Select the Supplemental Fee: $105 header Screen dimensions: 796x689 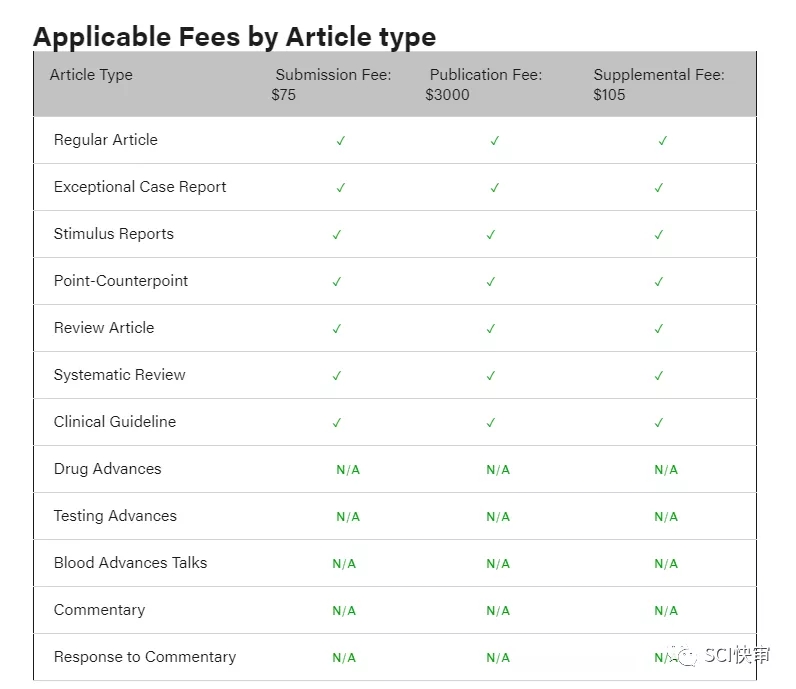pos(658,84)
